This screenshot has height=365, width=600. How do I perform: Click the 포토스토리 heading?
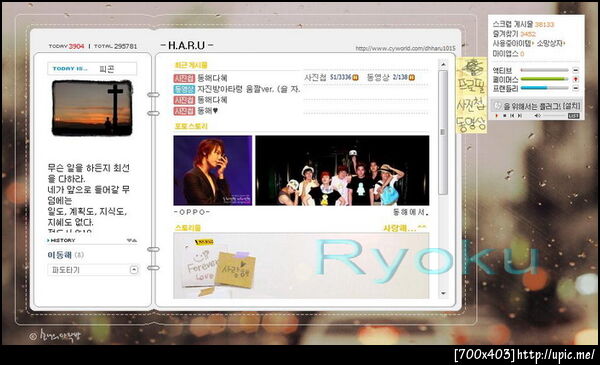pos(191,126)
